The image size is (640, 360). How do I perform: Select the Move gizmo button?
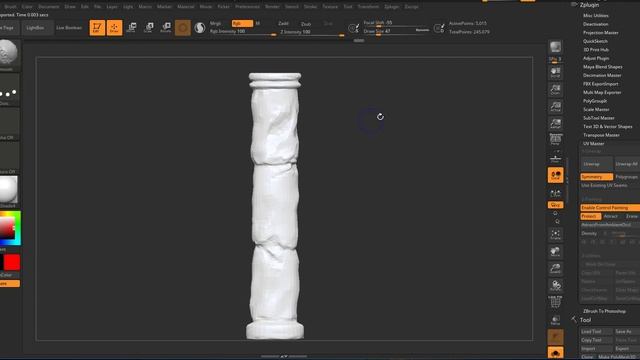131,28
